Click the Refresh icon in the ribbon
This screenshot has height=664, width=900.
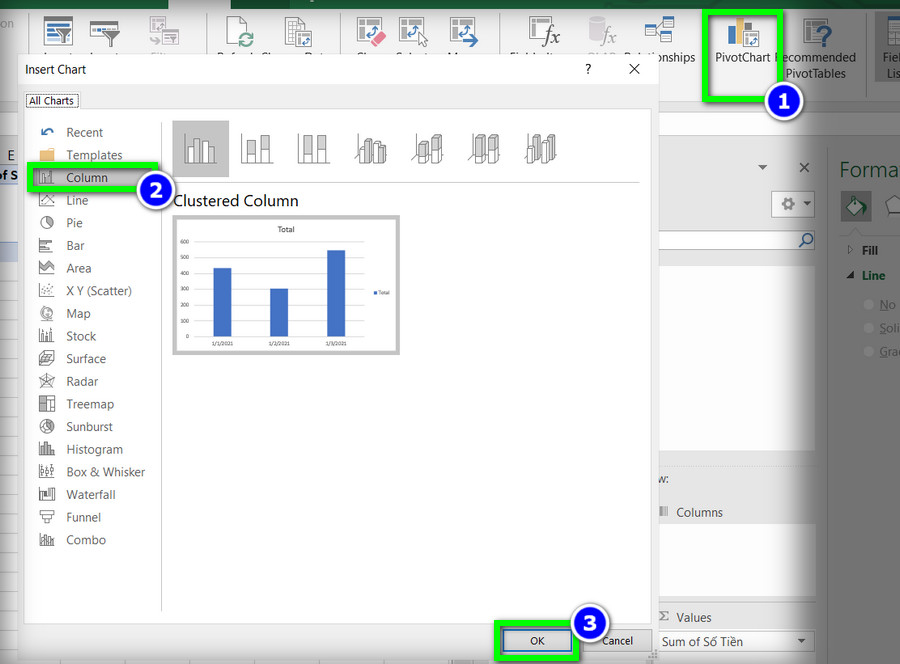pyautogui.click(x=239, y=32)
